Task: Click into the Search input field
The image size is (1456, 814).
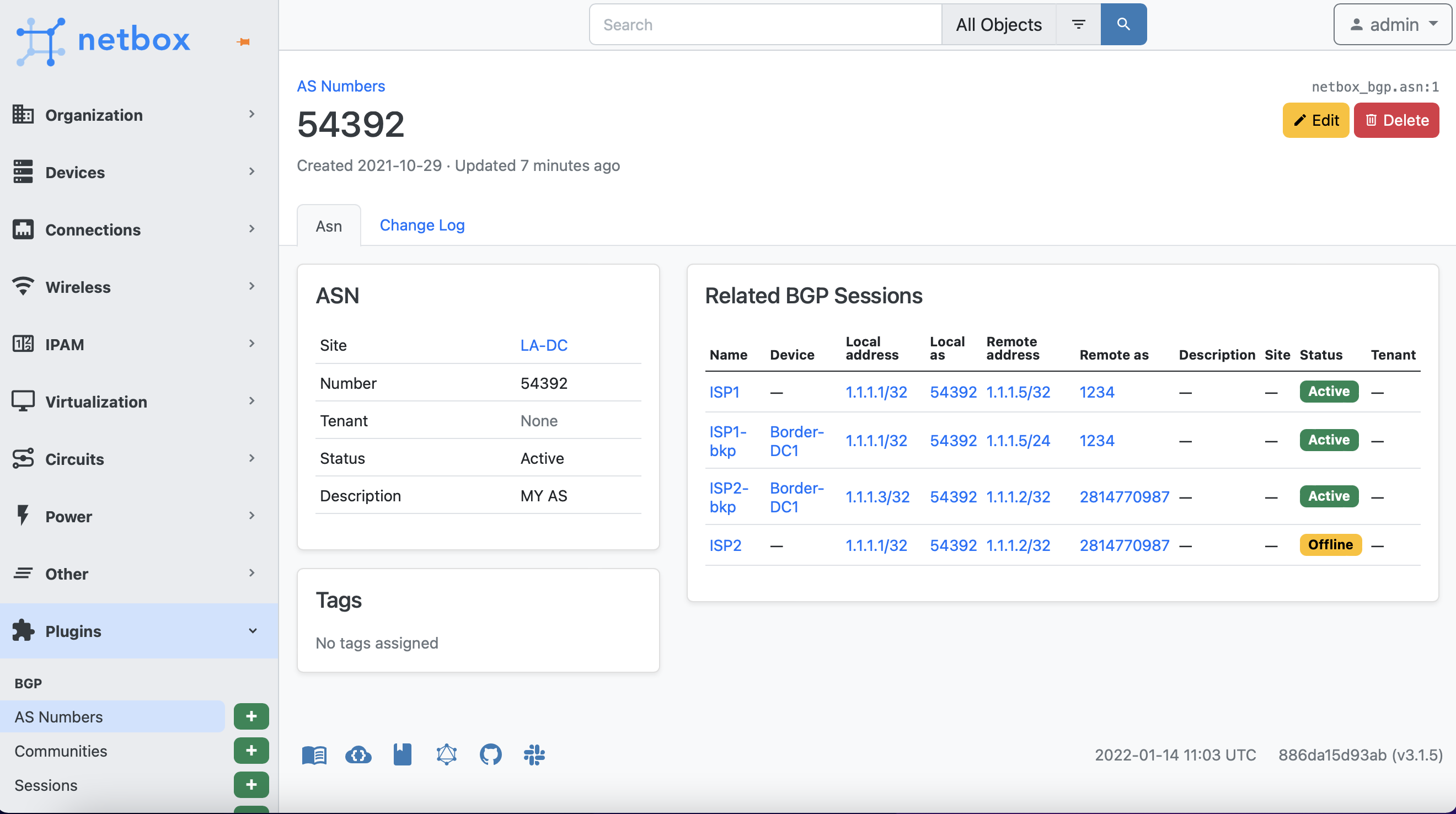Action: click(x=766, y=24)
